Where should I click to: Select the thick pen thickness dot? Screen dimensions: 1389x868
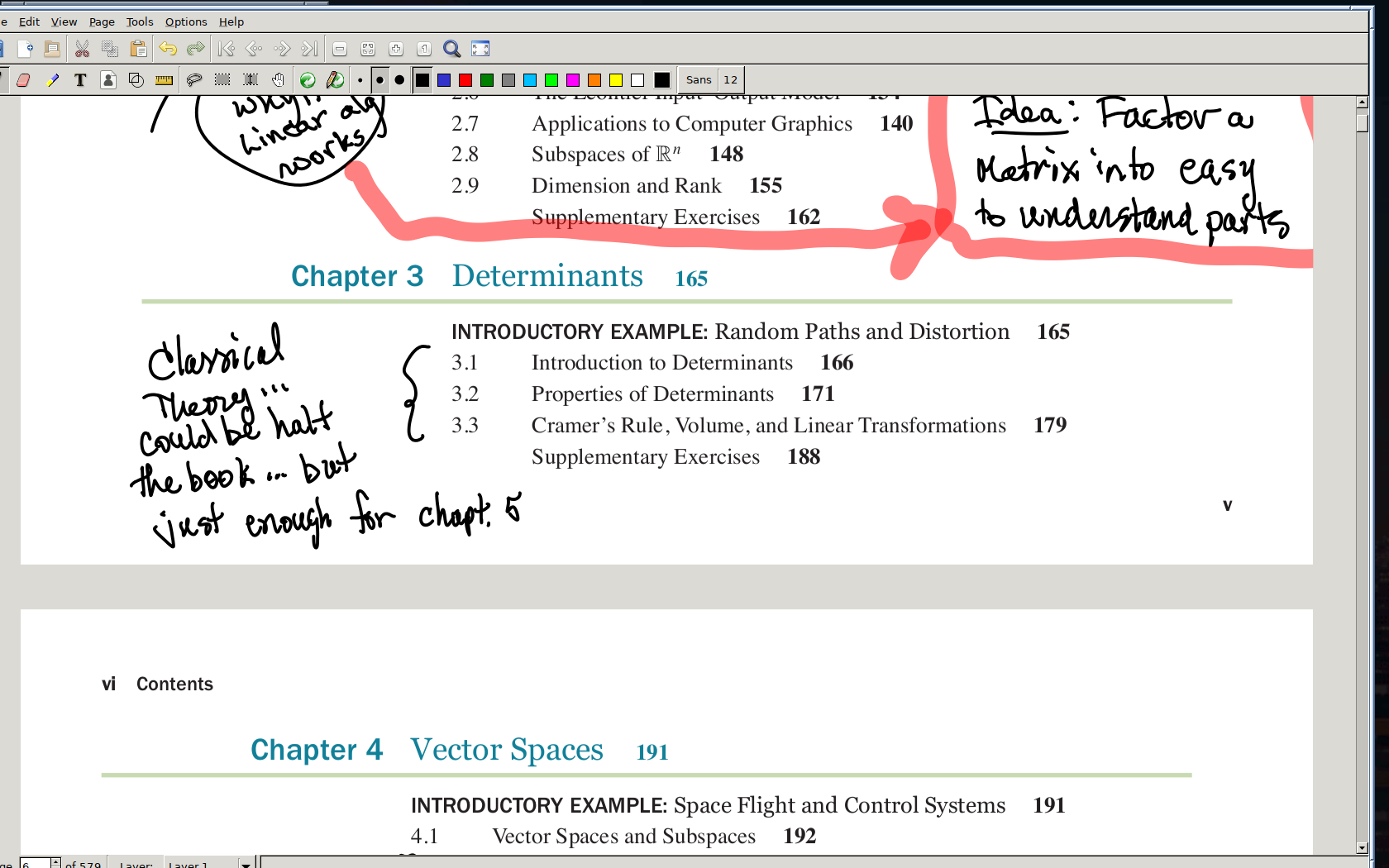(399, 80)
